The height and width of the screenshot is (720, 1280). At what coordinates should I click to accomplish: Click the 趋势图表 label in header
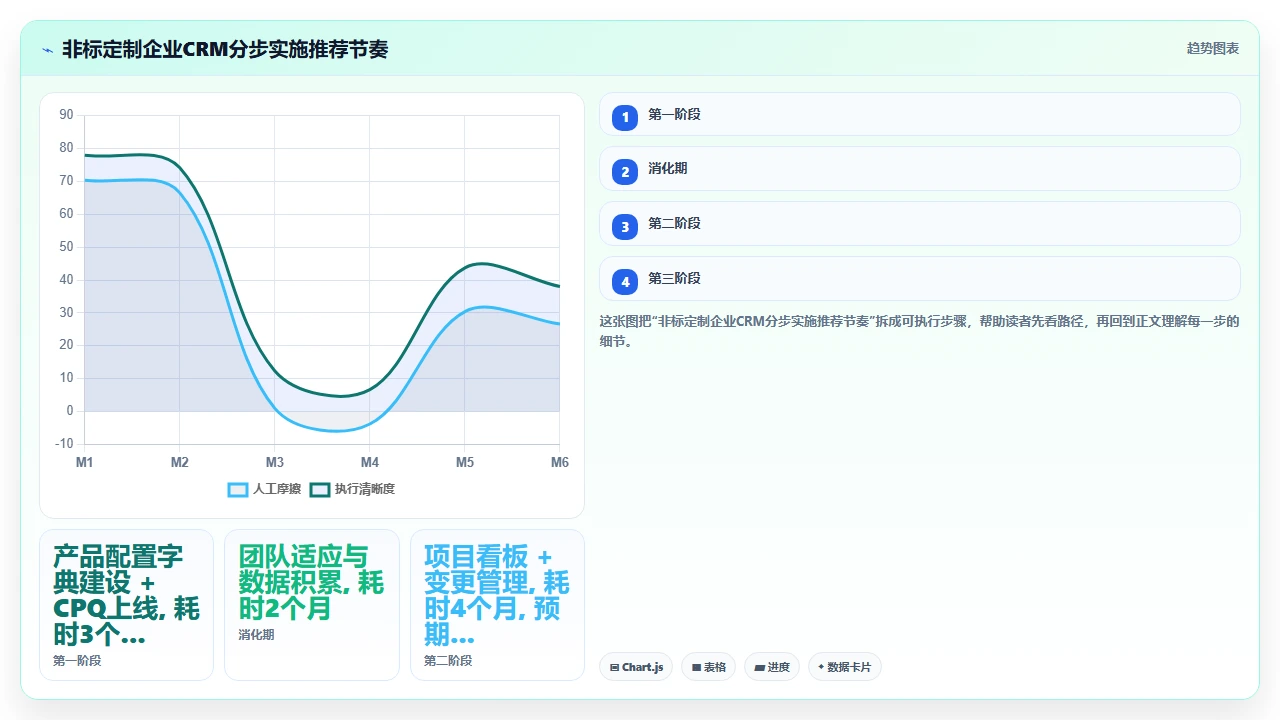(x=1213, y=48)
